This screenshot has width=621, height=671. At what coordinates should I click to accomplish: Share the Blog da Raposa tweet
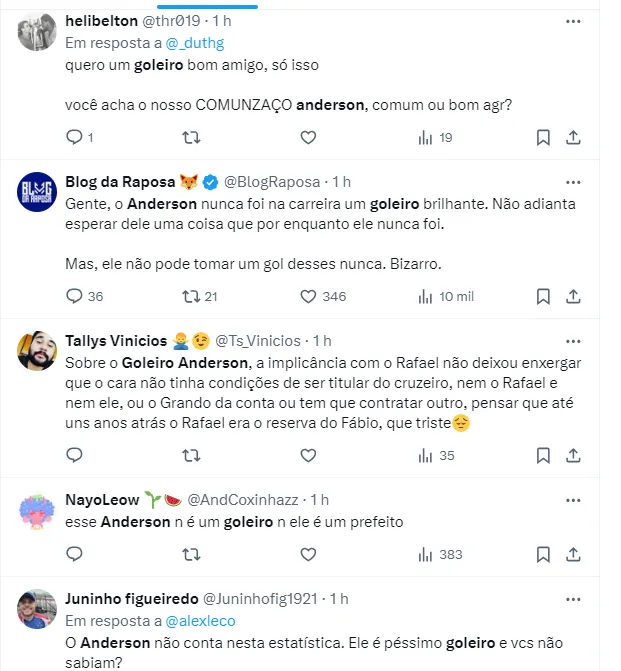click(574, 296)
